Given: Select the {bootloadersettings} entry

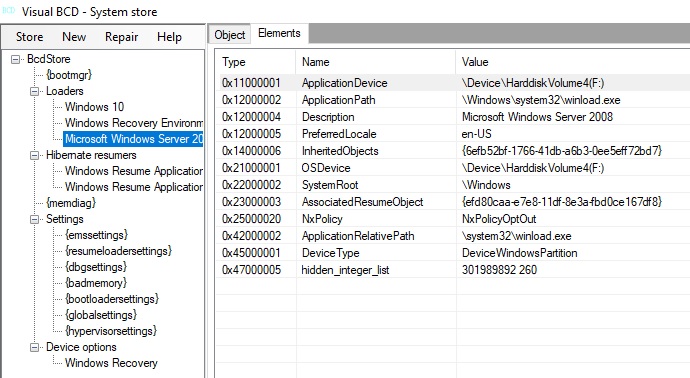Looking at the screenshot, I should point(112,299).
